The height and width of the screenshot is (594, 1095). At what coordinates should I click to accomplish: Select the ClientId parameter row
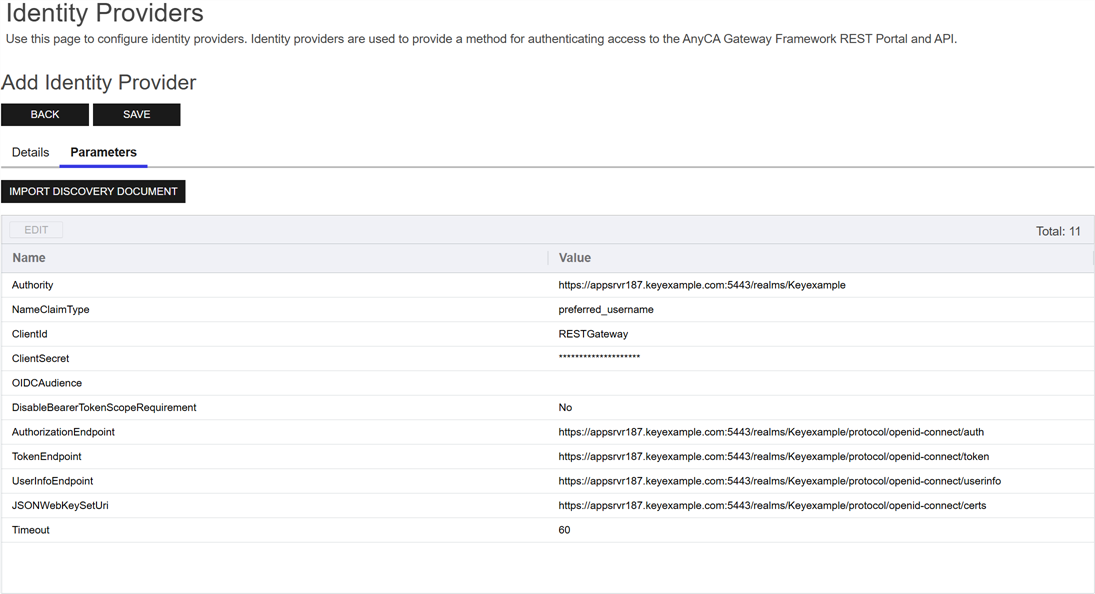[30, 334]
